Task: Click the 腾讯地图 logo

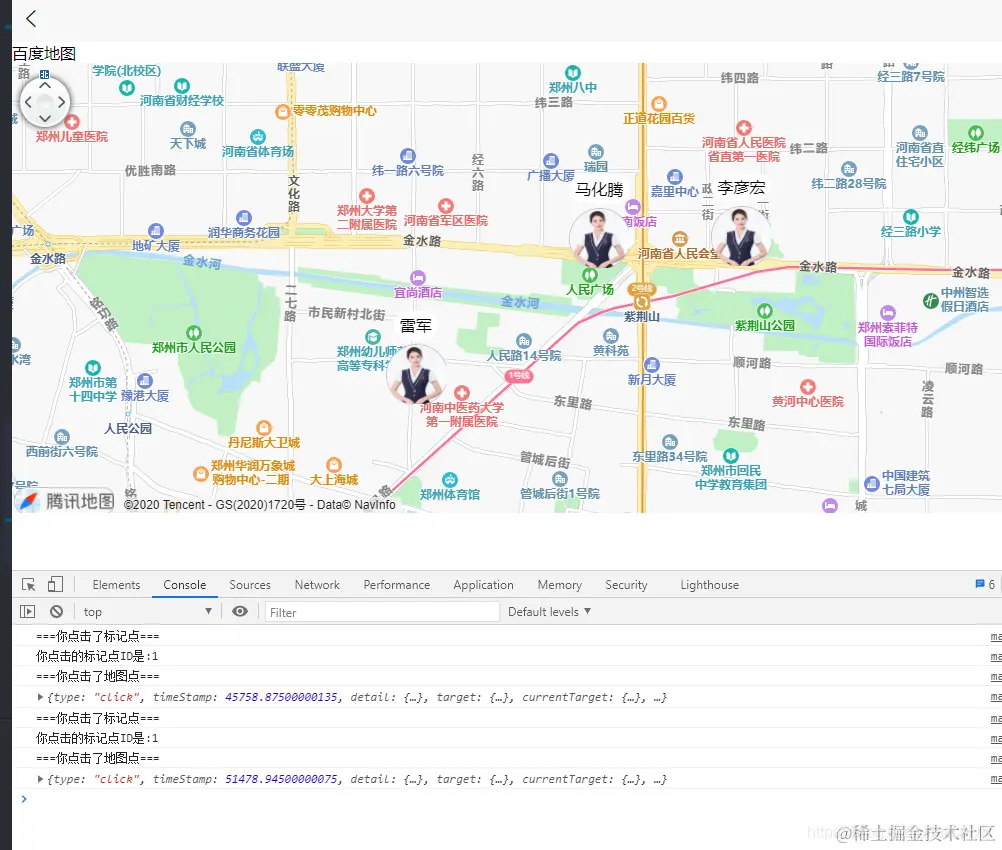Action: (x=65, y=501)
